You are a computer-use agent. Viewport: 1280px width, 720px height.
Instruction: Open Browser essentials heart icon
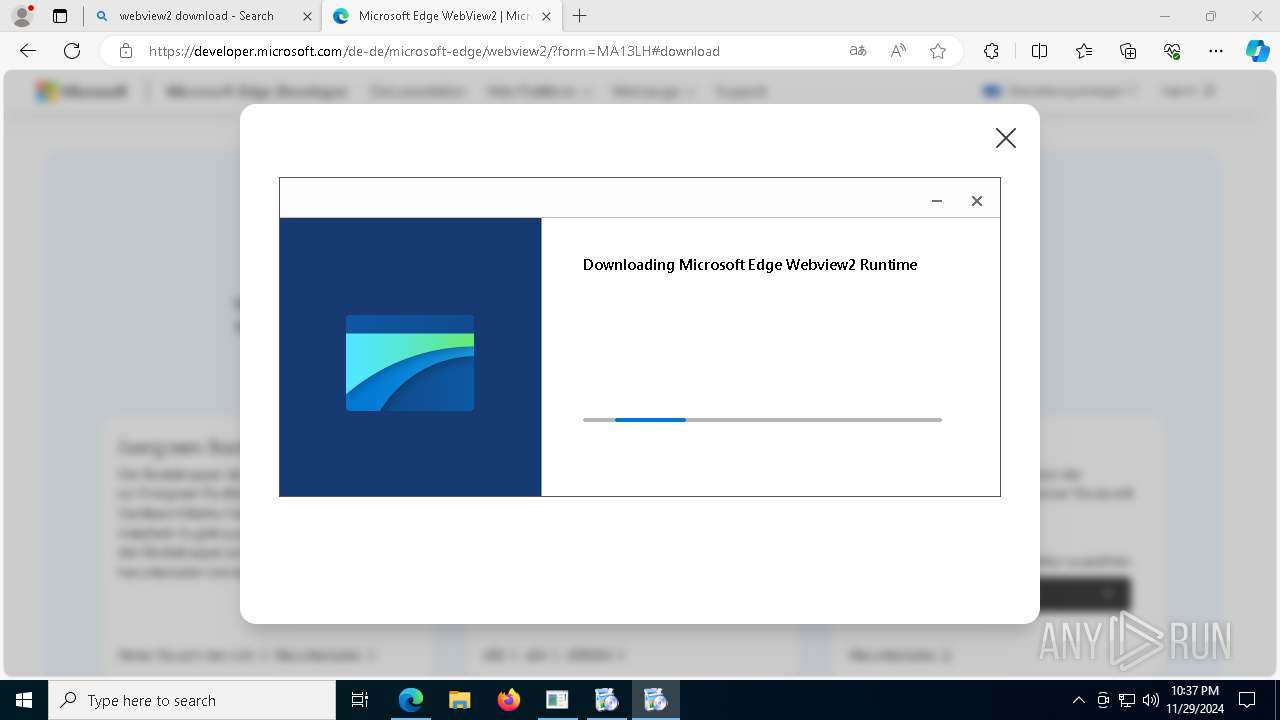point(1172,51)
